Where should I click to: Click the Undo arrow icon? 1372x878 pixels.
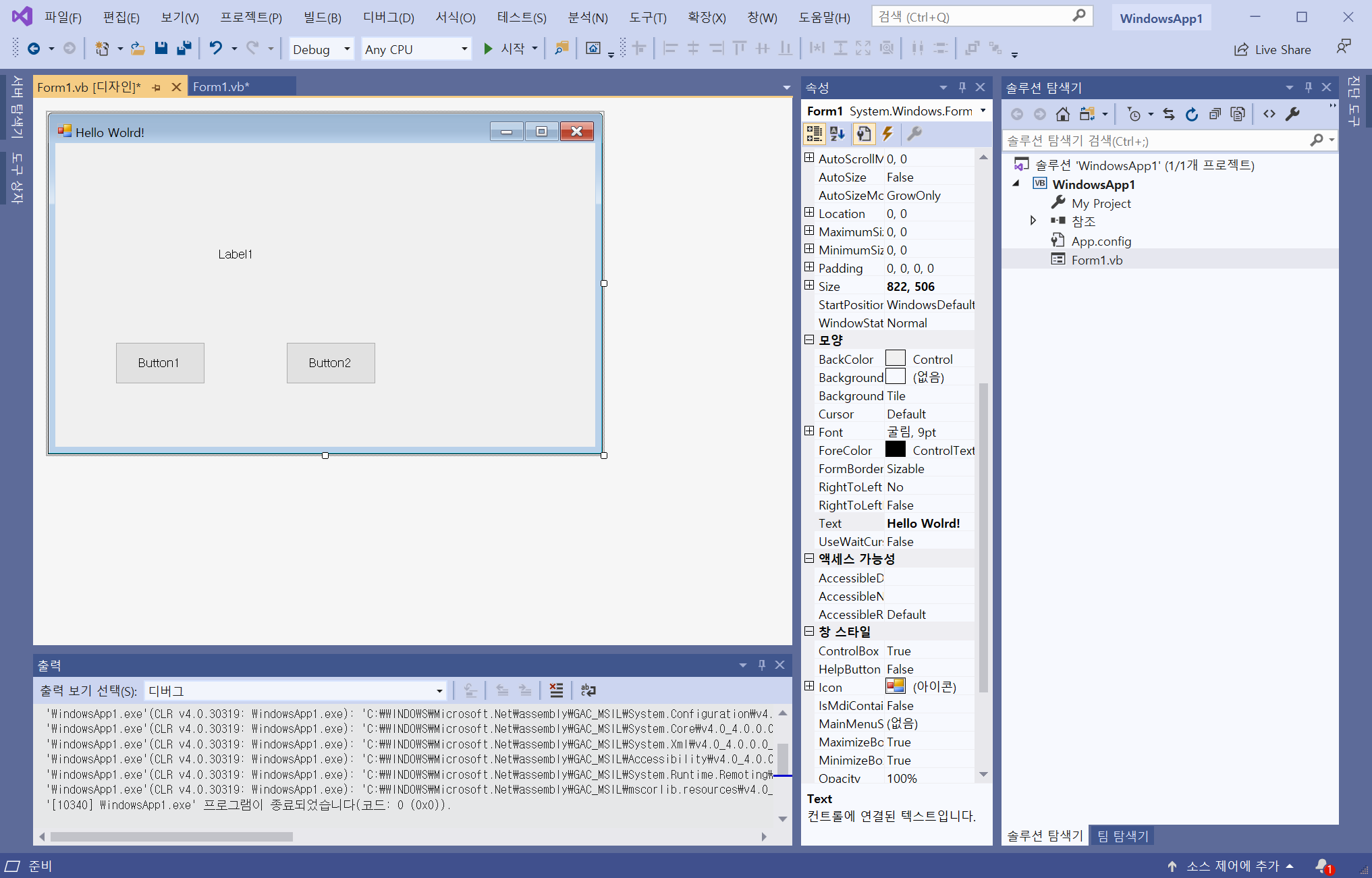216,49
